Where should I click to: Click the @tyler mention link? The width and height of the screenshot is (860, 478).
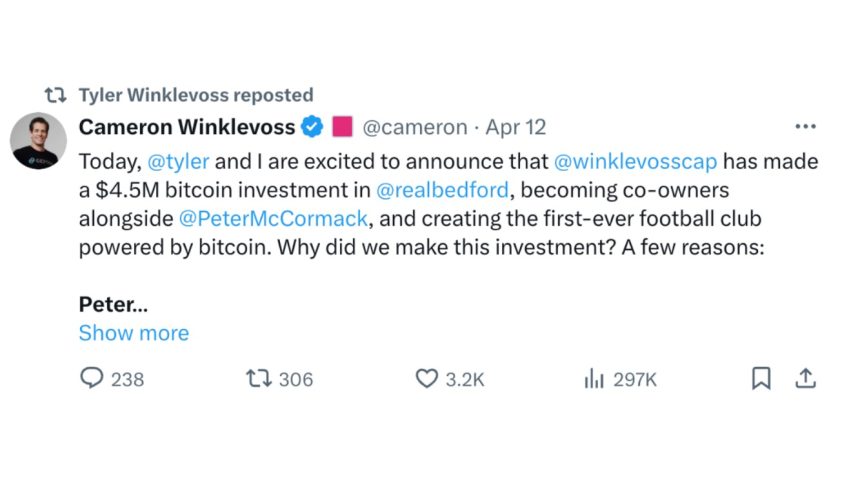pyautogui.click(x=178, y=159)
